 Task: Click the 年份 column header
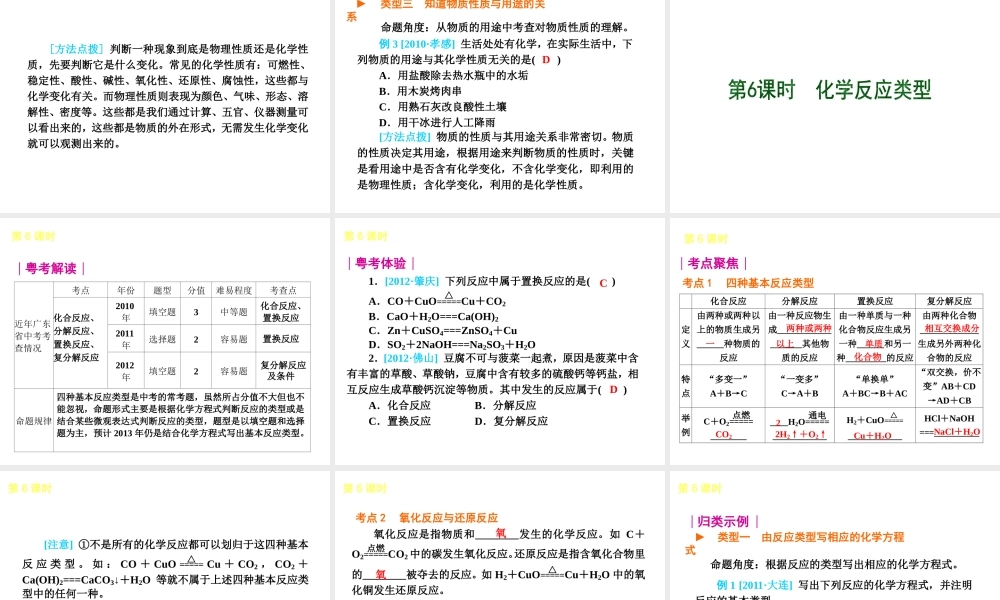(x=126, y=290)
